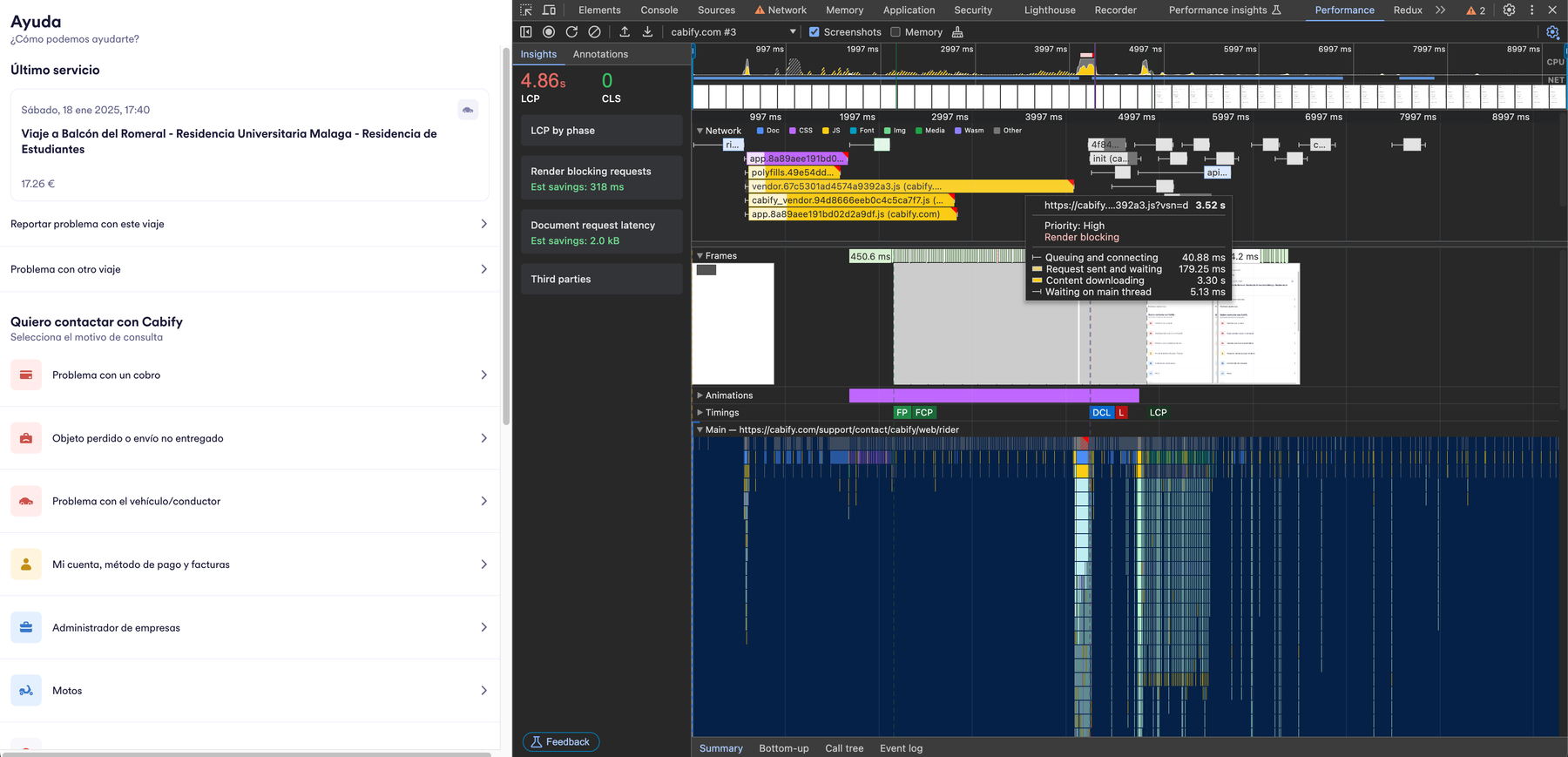Screen dimensions: 1568x757
Task: Expand the Render blocking requests insight
Action: pyautogui.click(x=602, y=179)
